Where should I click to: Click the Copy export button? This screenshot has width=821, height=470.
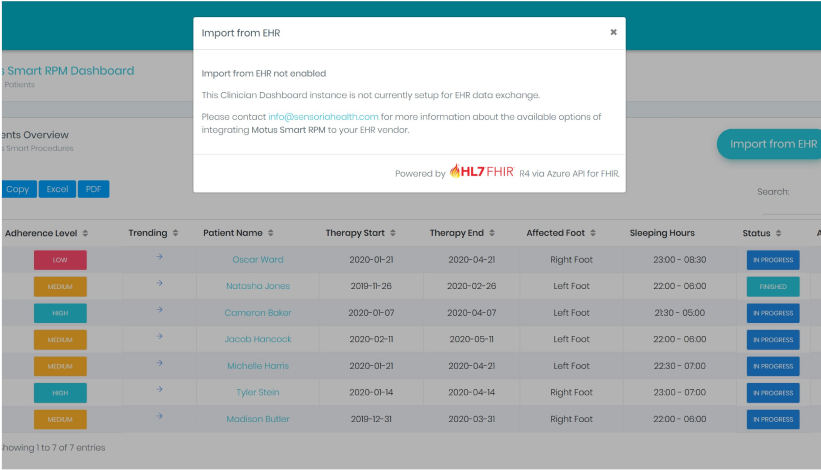click(17, 189)
